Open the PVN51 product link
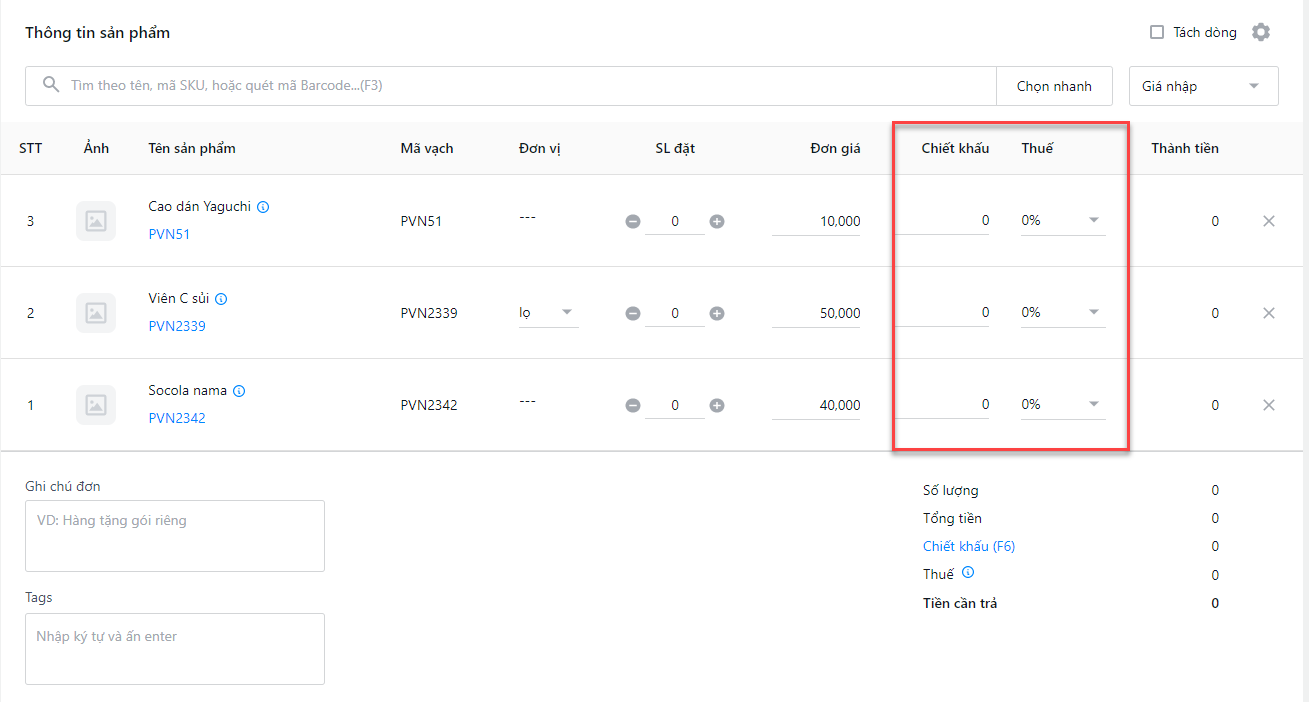This screenshot has width=1309, height=702. (x=169, y=234)
